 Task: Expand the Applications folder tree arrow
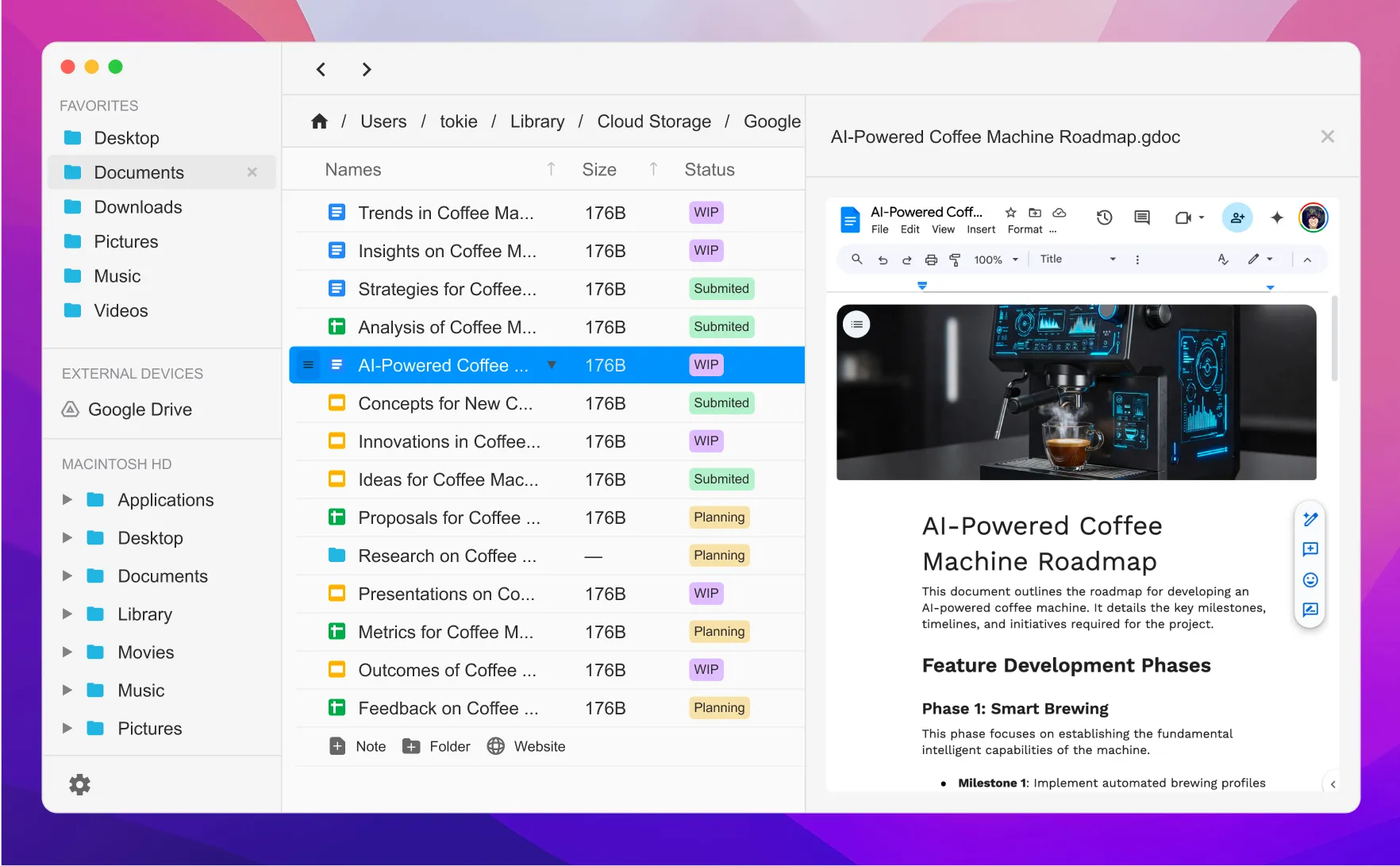tap(67, 500)
